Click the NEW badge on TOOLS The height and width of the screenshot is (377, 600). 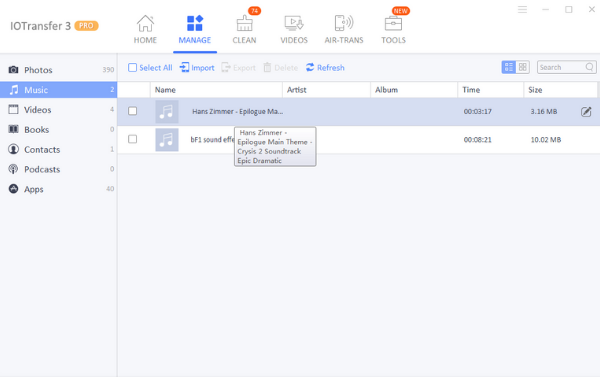(x=401, y=11)
